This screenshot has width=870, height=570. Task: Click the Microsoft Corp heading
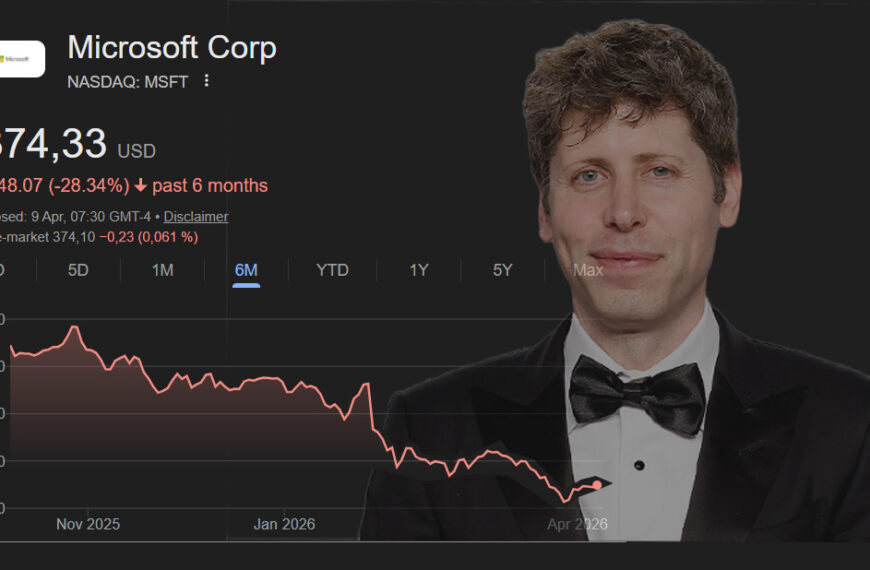point(171,47)
